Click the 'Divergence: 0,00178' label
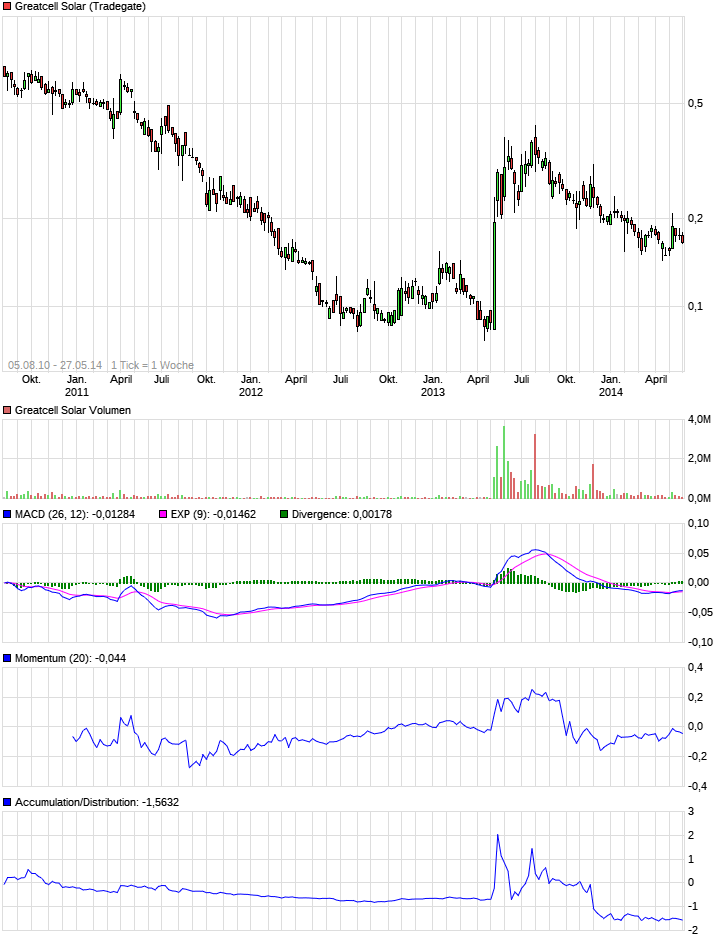 (342, 514)
